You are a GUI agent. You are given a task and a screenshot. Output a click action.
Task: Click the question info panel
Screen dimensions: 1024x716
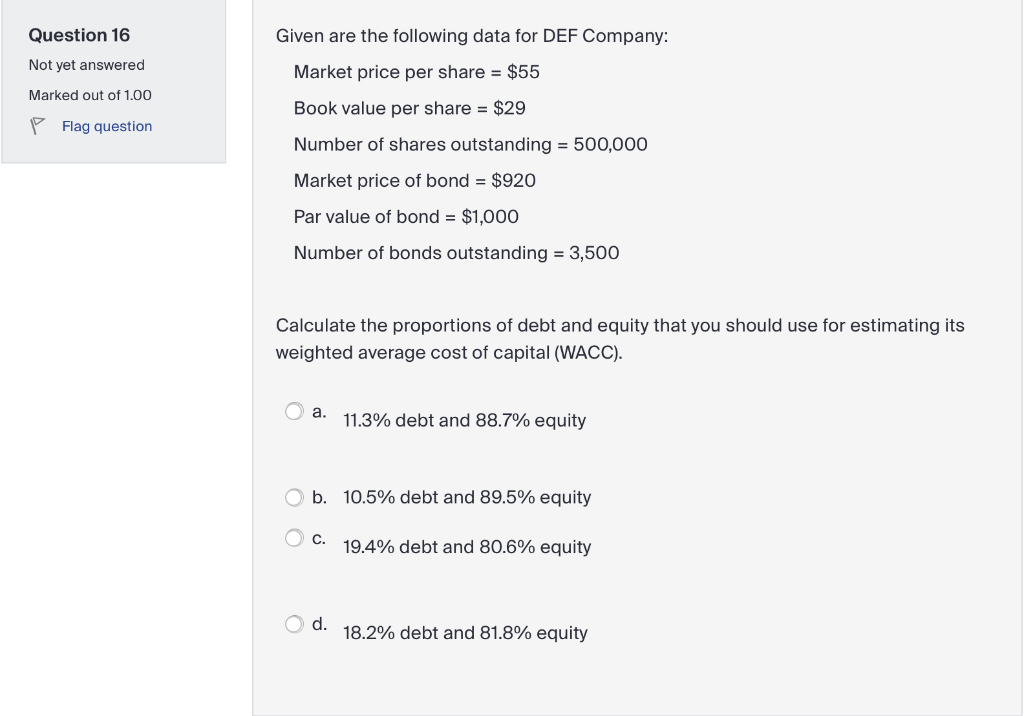coord(114,80)
